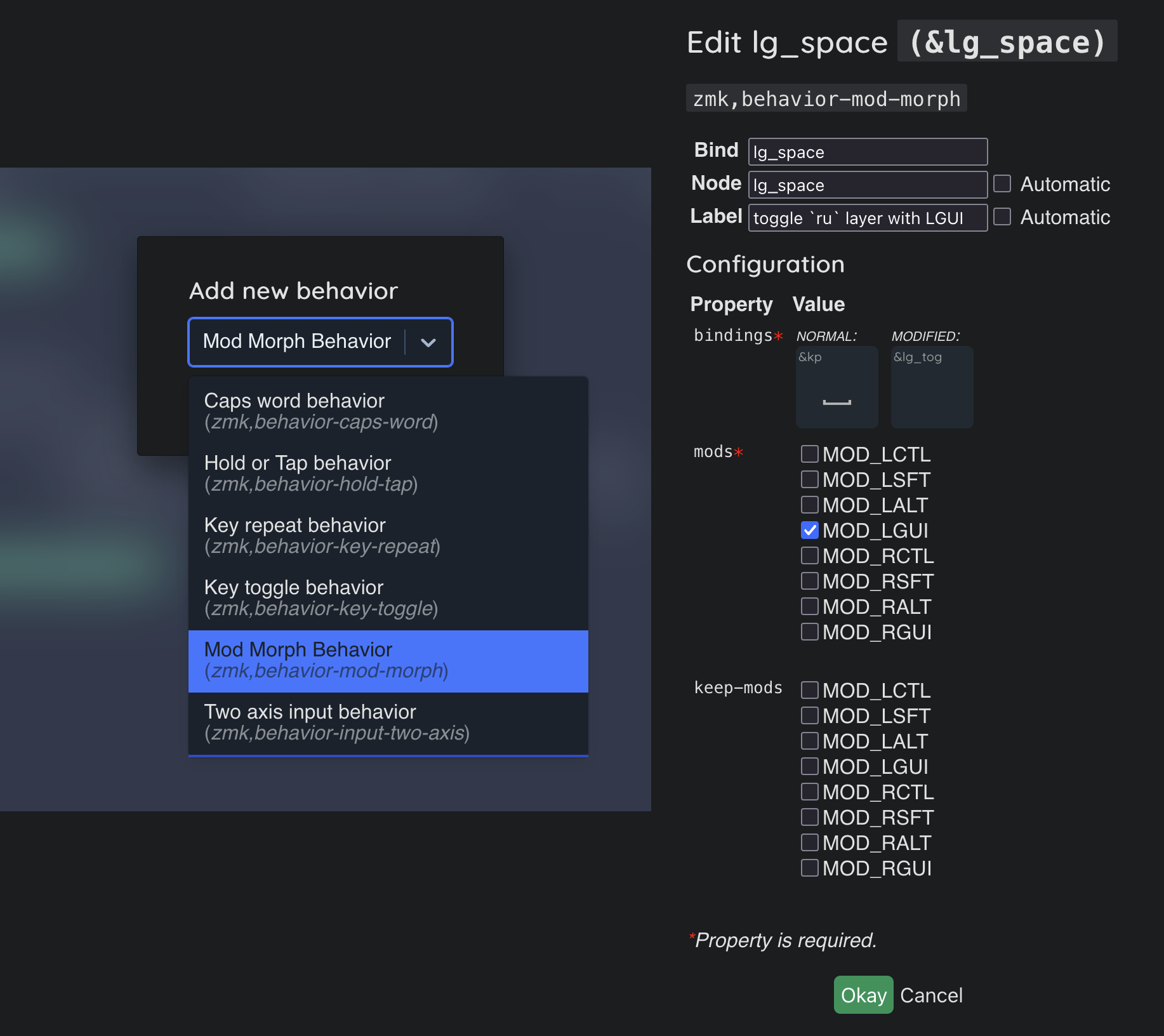
Task: Uncheck MOD_LGUI under mods
Action: (x=810, y=530)
